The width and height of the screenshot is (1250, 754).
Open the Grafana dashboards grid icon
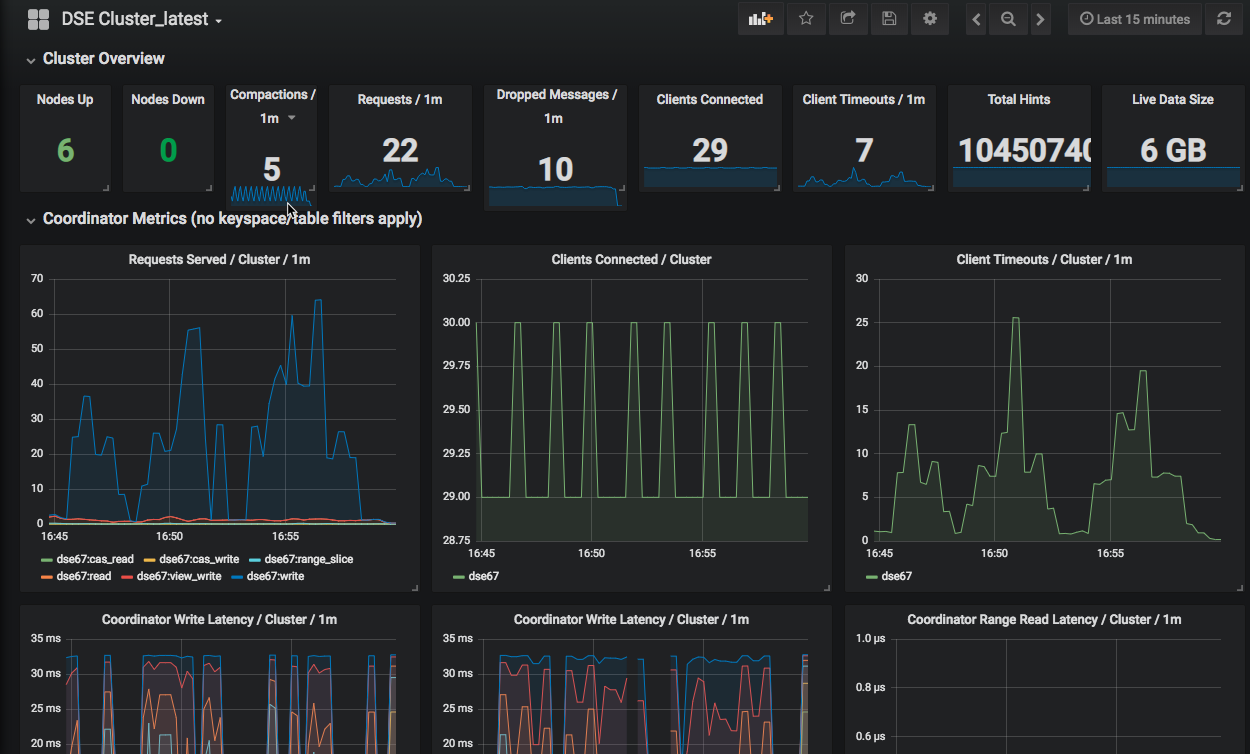point(38,19)
